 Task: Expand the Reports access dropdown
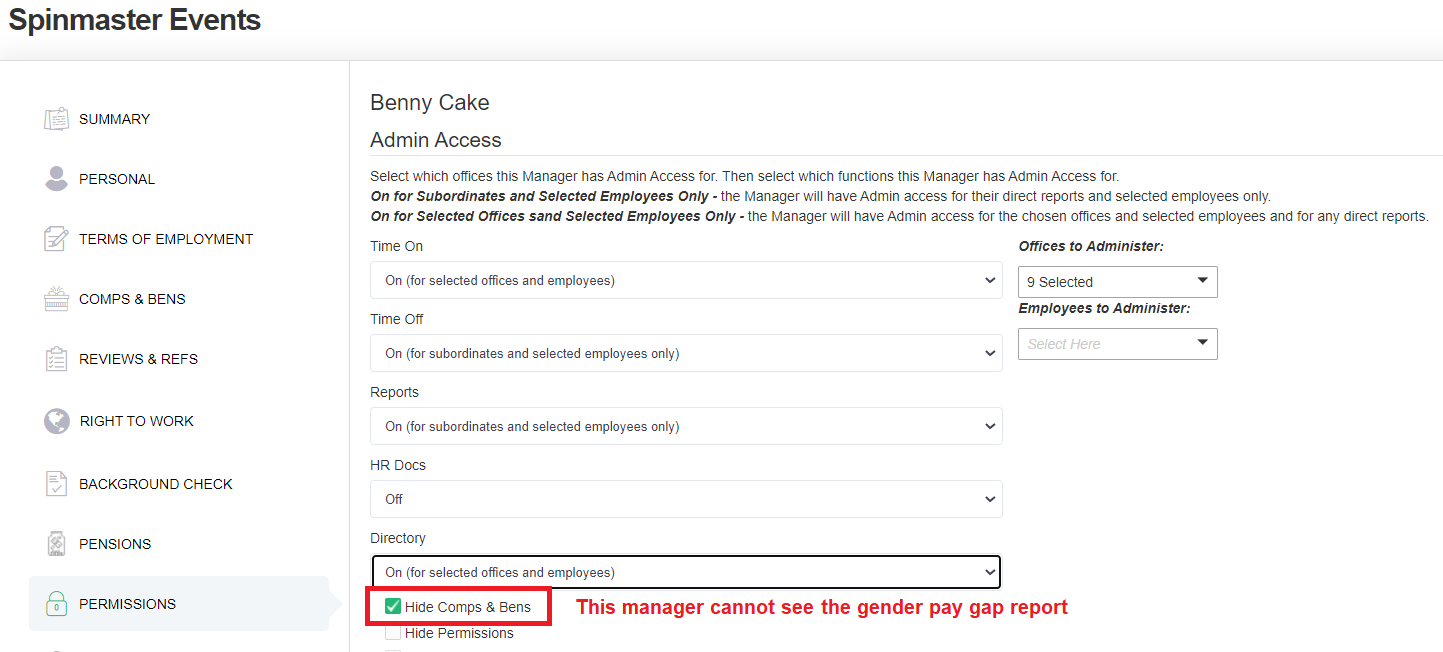[685, 427]
